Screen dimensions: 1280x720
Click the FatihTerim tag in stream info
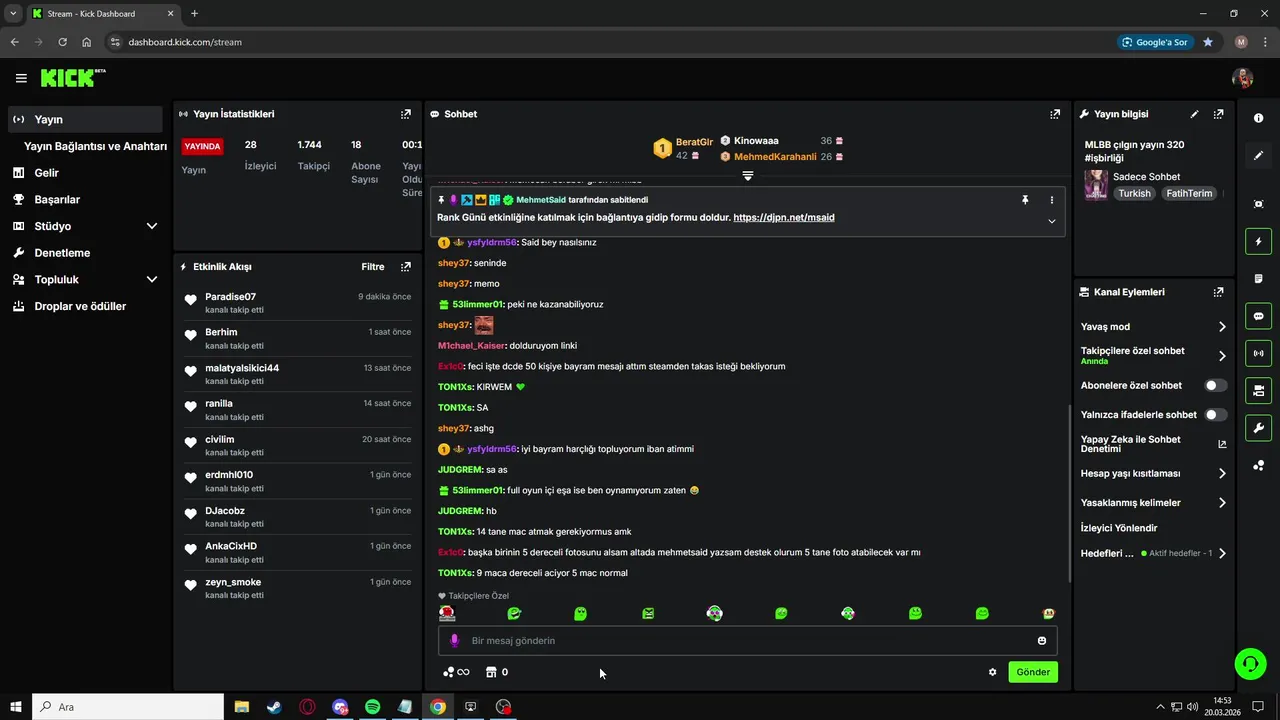point(1189,193)
